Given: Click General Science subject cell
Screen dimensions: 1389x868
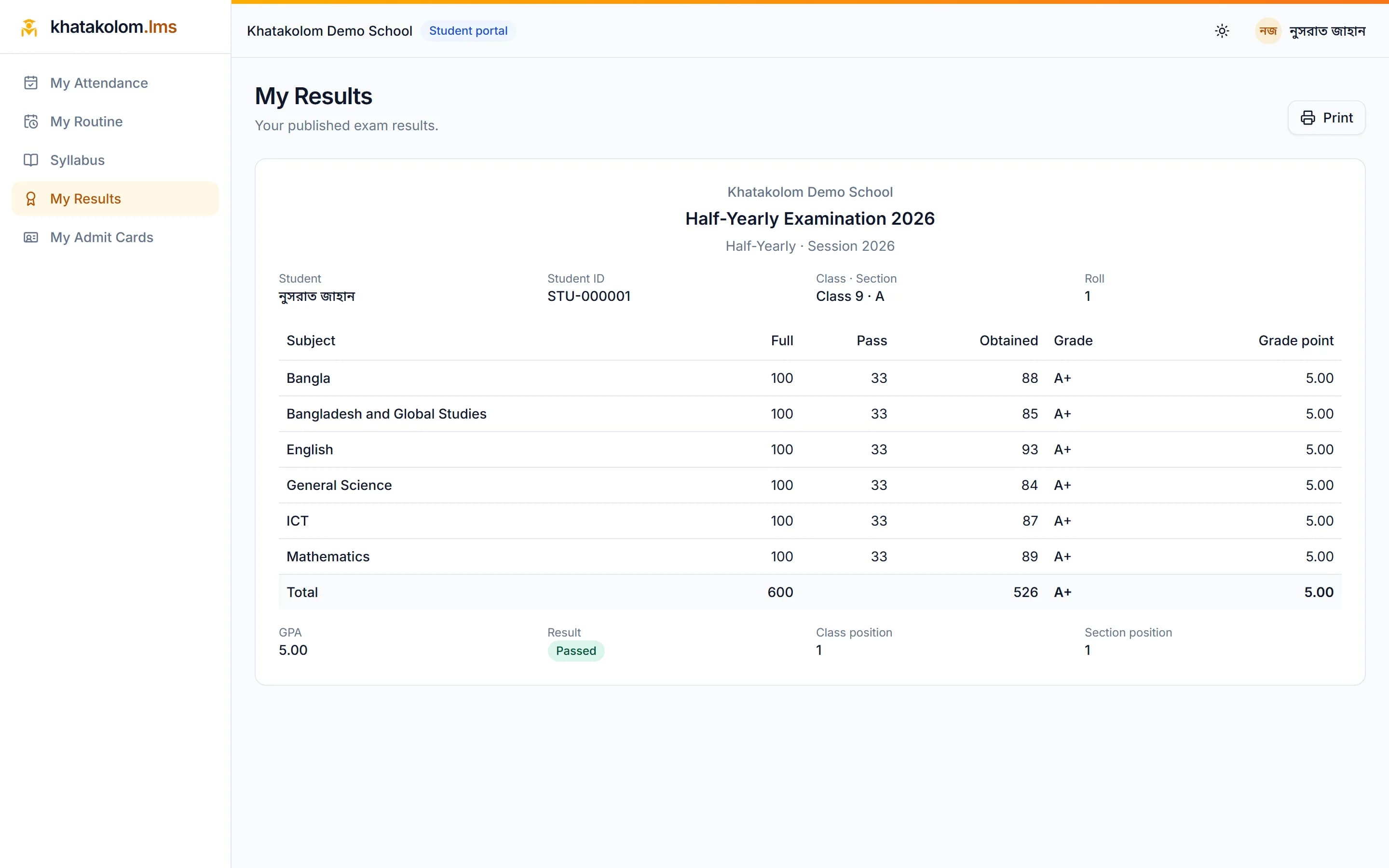Looking at the screenshot, I should coord(339,485).
